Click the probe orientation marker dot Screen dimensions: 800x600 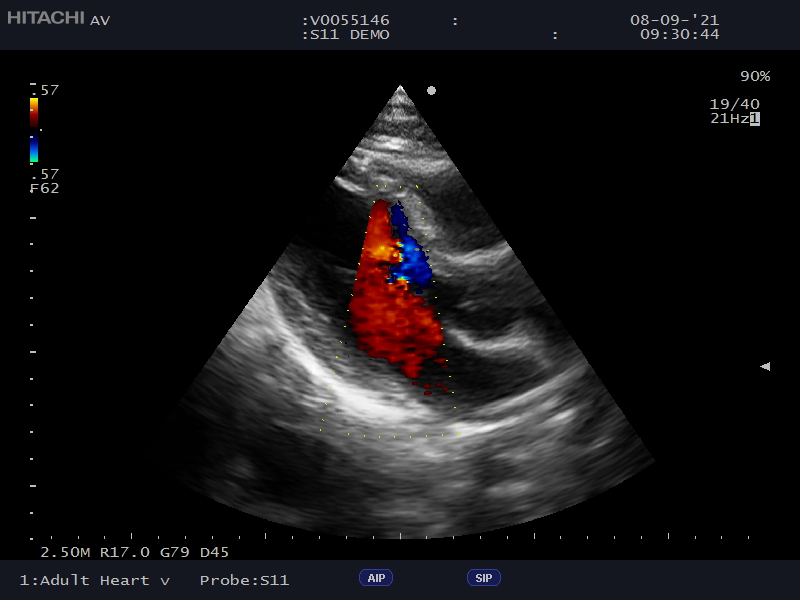(431, 90)
